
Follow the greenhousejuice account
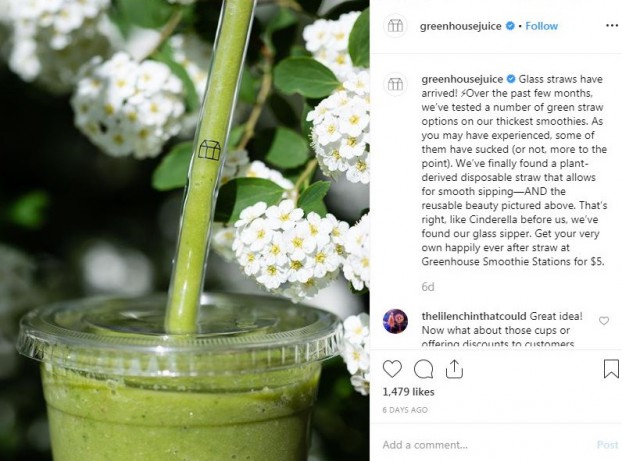pyautogui.click(x=541, y=26)
